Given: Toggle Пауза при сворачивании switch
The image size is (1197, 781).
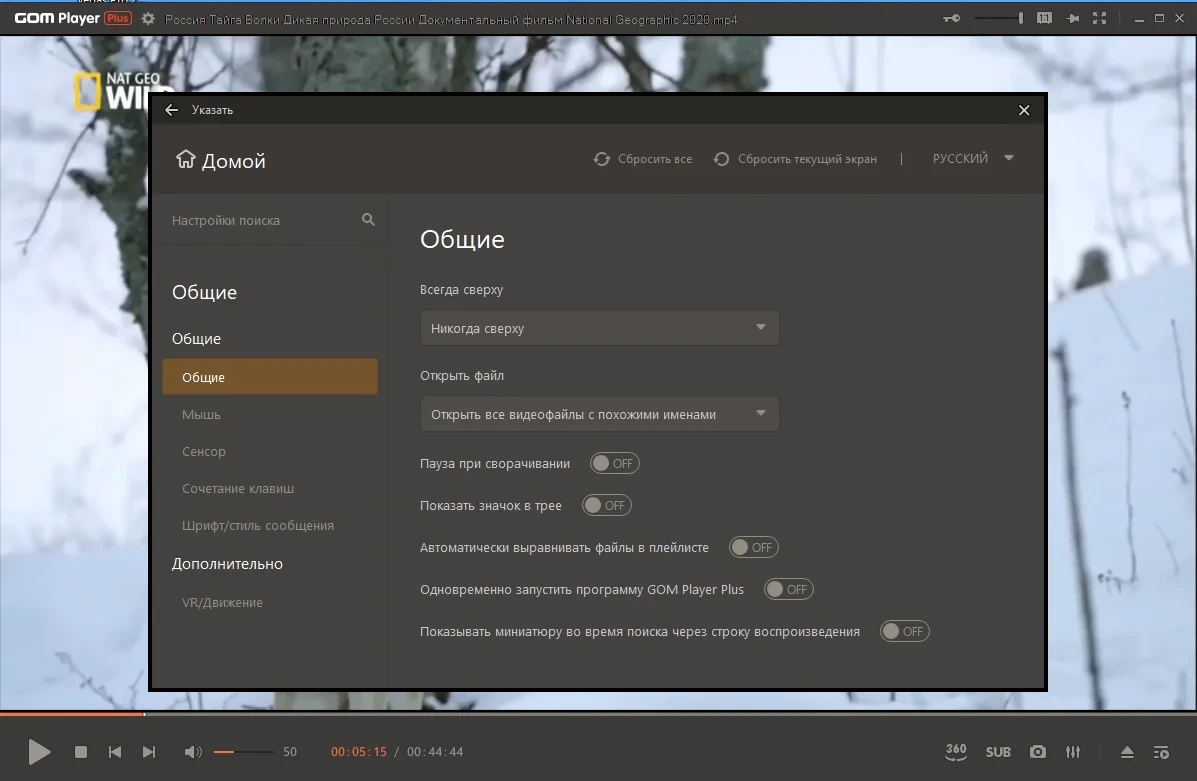Looking at the screenshot, I should pyautogui.click(x=615, y=463).
